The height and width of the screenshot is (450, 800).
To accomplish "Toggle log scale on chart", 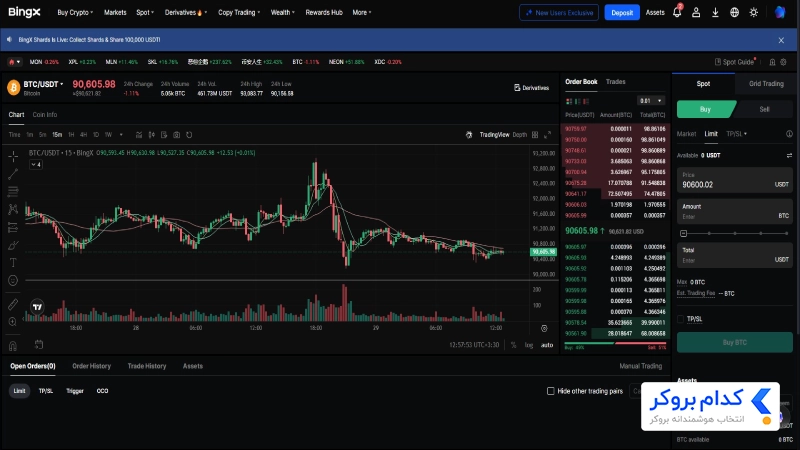I will pos(529,345).
